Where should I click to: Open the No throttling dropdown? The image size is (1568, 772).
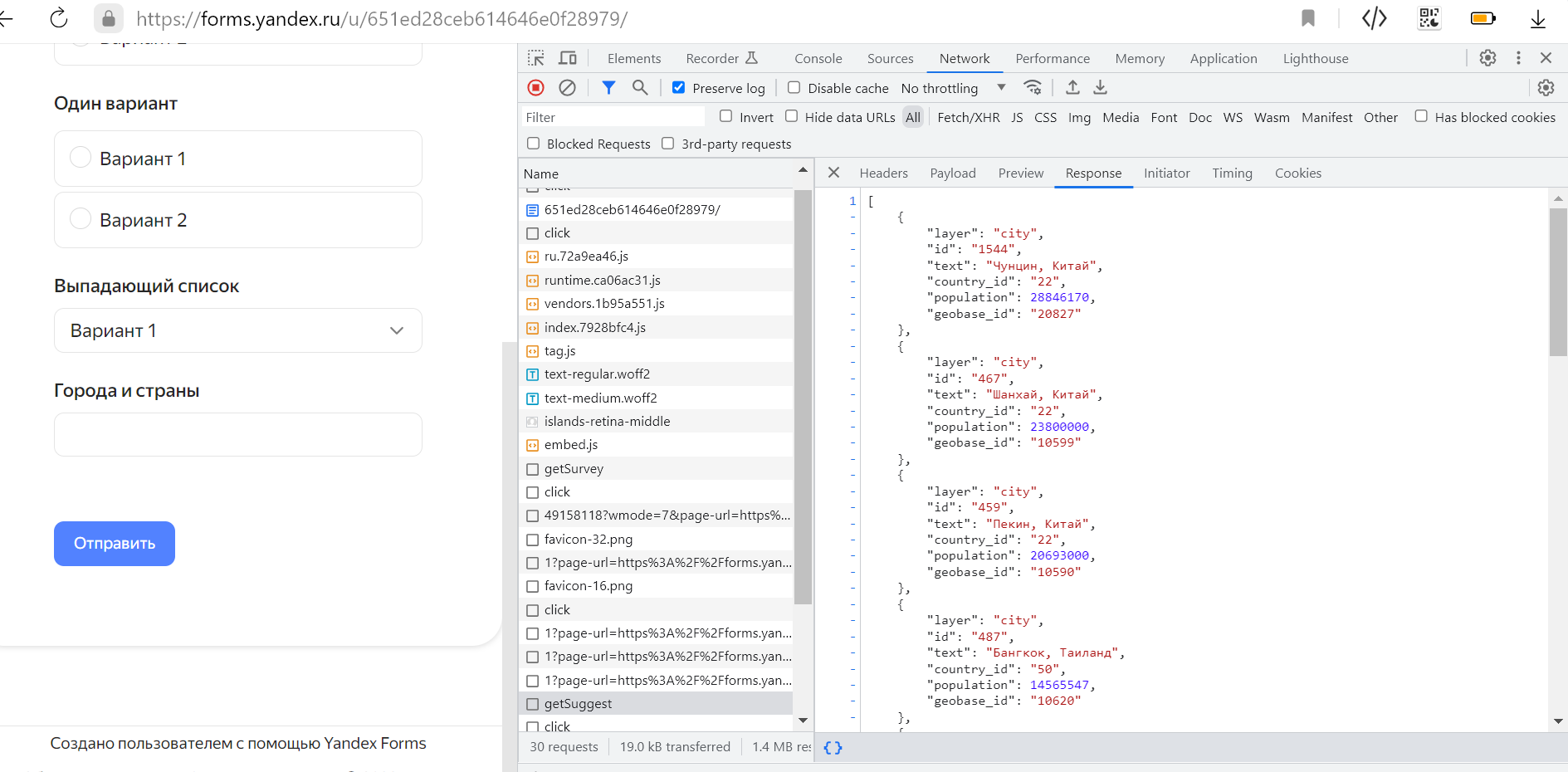(x=952, y=88)
